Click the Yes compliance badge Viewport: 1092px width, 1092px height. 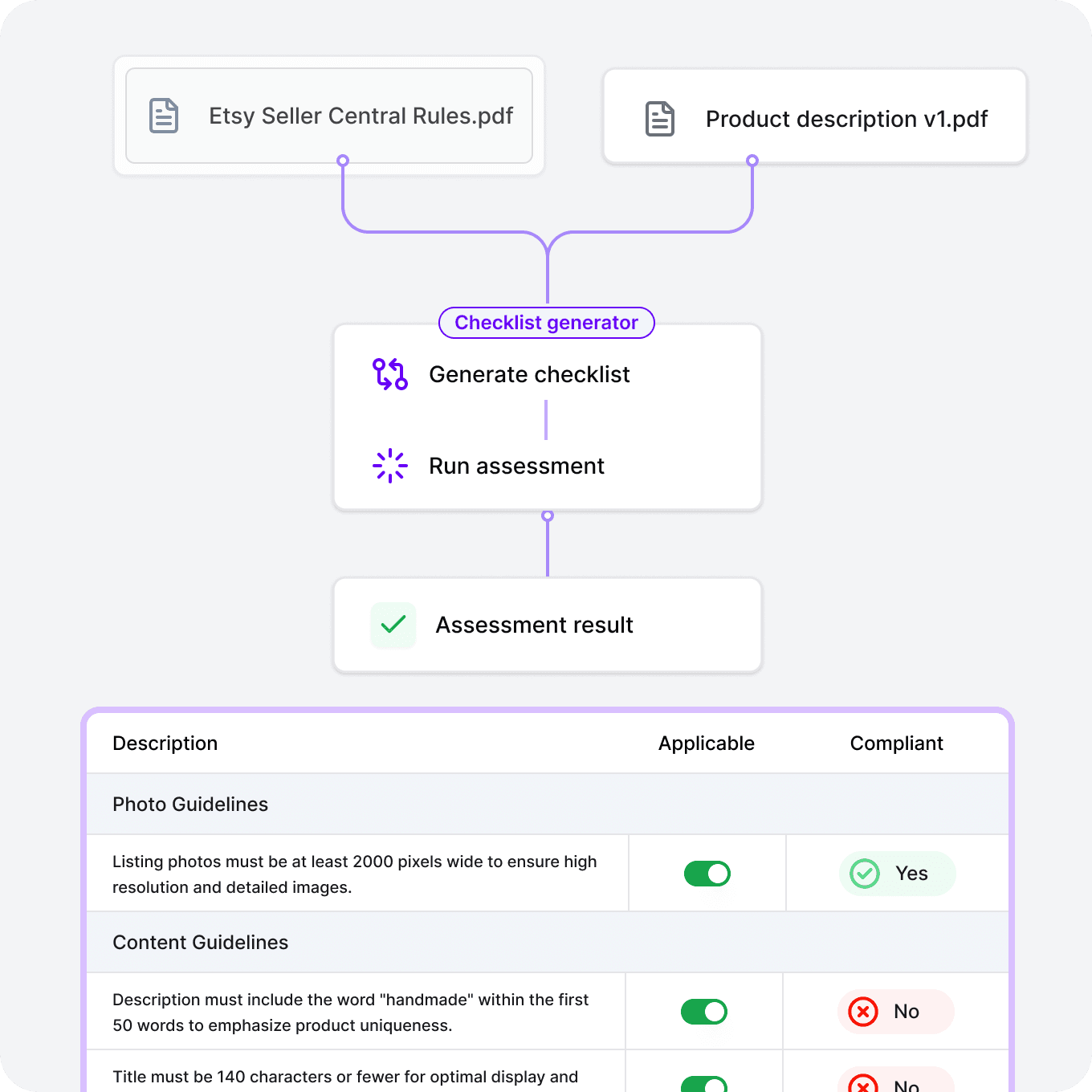point(897,873)
